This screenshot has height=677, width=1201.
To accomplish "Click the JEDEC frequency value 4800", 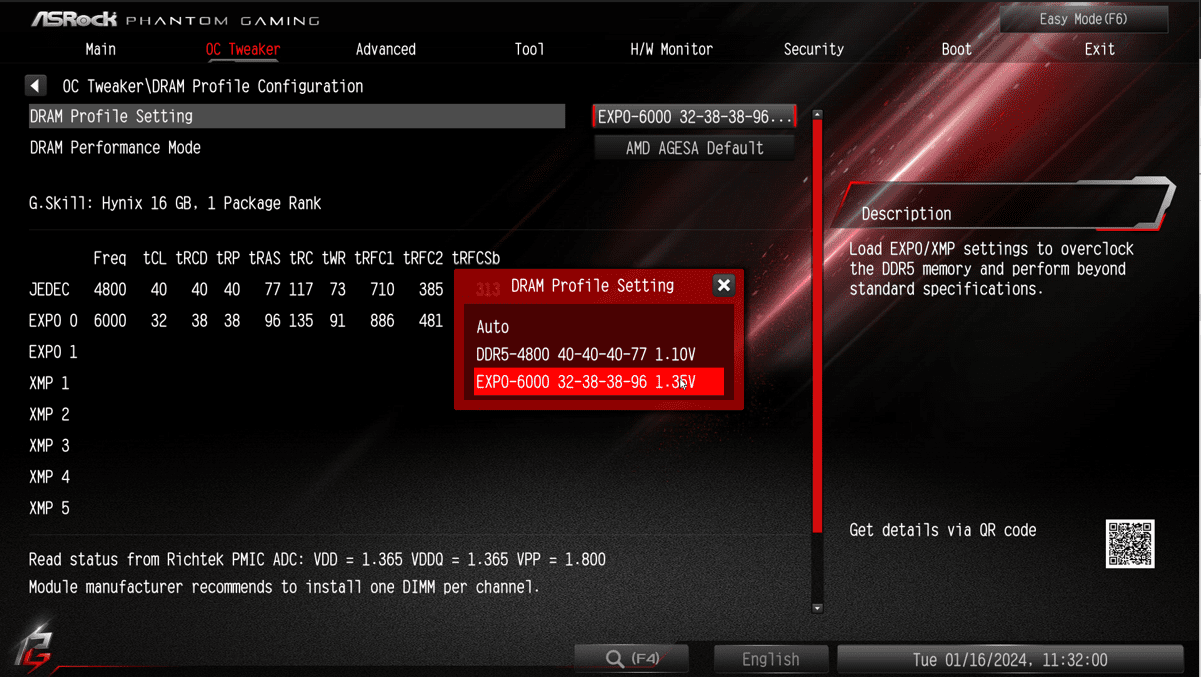I will (x=110, y=290).
